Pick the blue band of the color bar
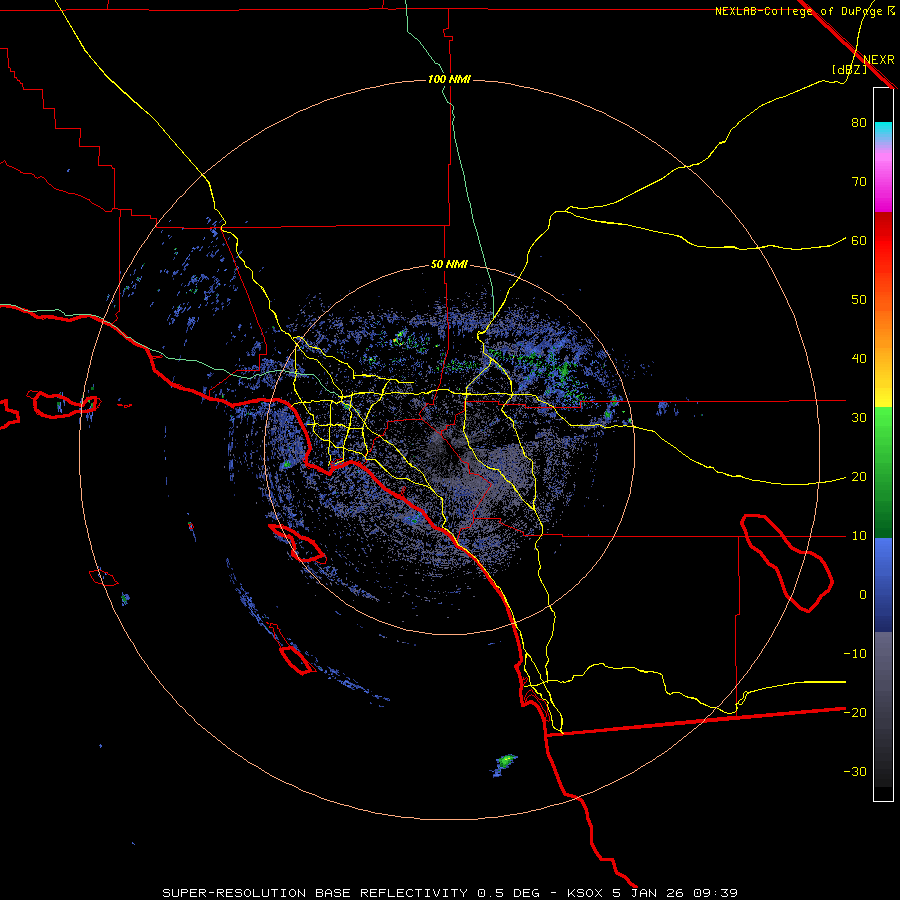 [883, 585]
